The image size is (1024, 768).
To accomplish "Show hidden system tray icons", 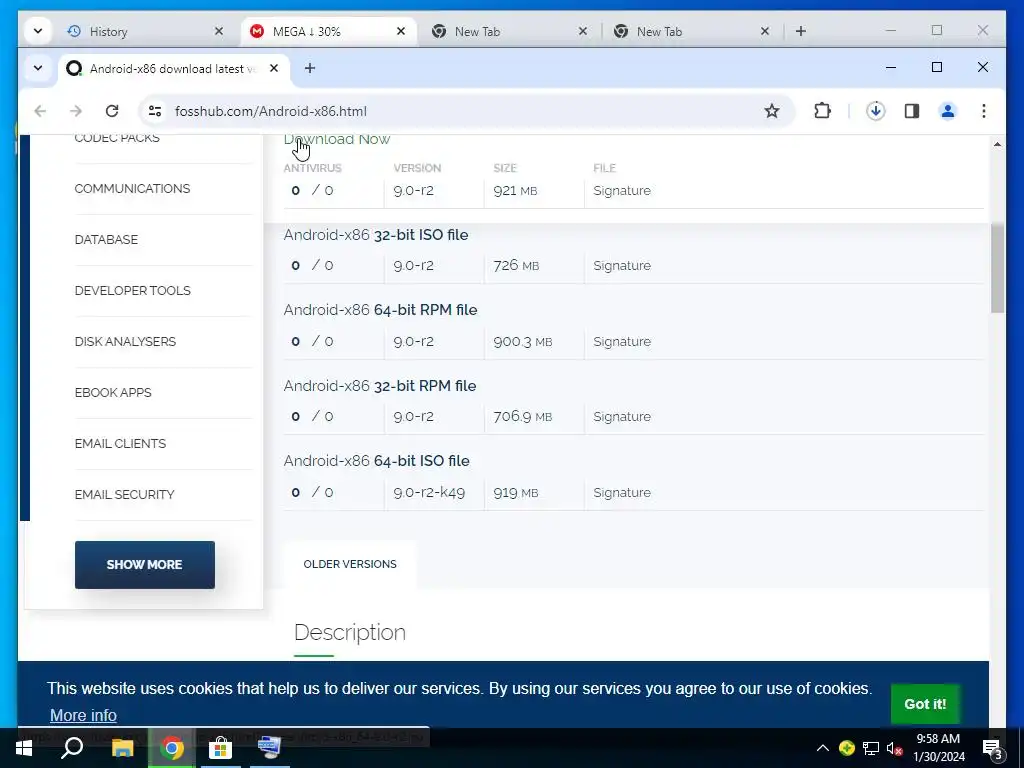I will point(823,748).
